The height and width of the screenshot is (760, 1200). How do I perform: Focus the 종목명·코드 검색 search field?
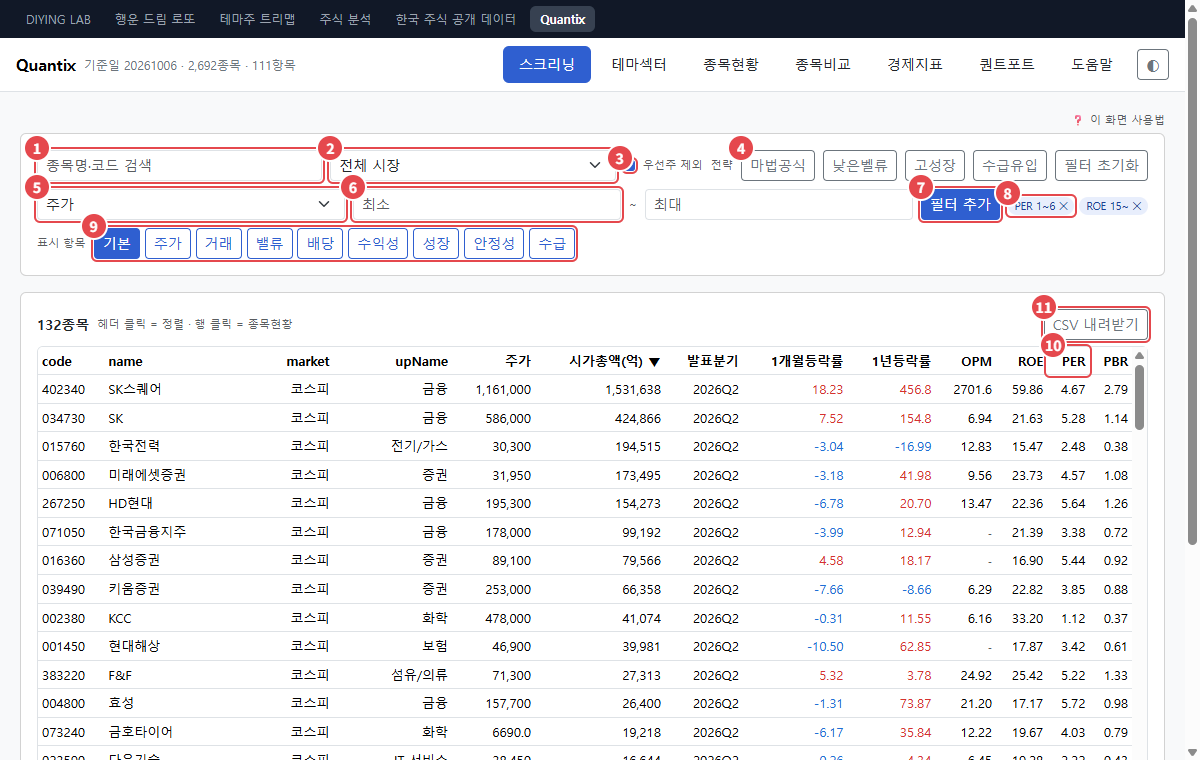180,165
